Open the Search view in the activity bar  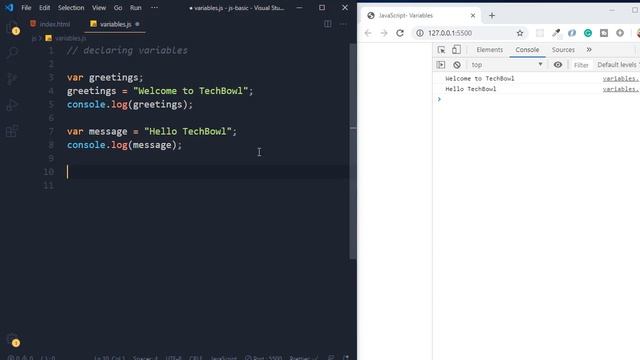point(13,52)
